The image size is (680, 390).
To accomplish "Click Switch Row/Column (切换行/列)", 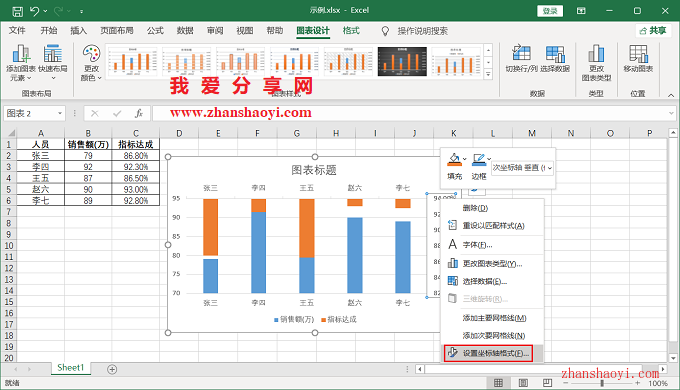I will (521, 59).
